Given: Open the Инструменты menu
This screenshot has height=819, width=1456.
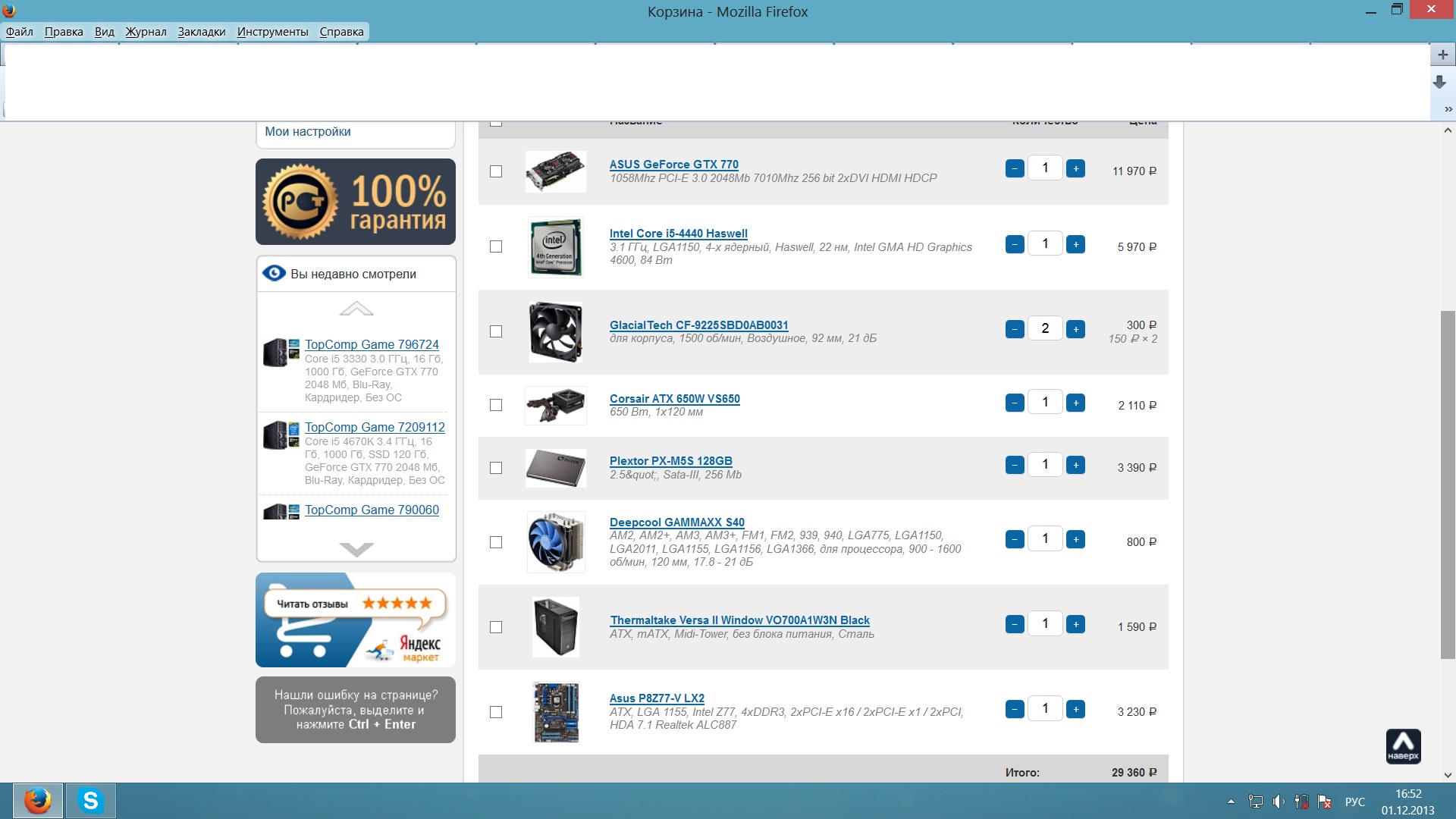Looking at the screenshot, I should pyautogui.click(x=272, y=32).
